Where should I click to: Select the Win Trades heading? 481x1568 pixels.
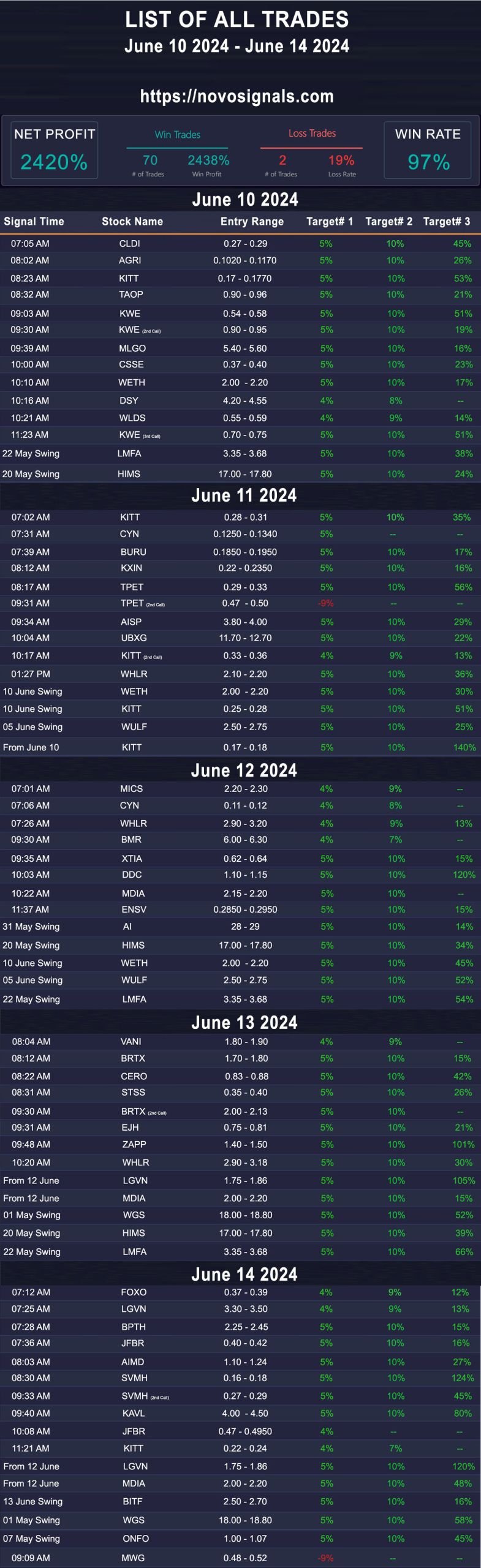pyautogui.click(x=178, y=134)
